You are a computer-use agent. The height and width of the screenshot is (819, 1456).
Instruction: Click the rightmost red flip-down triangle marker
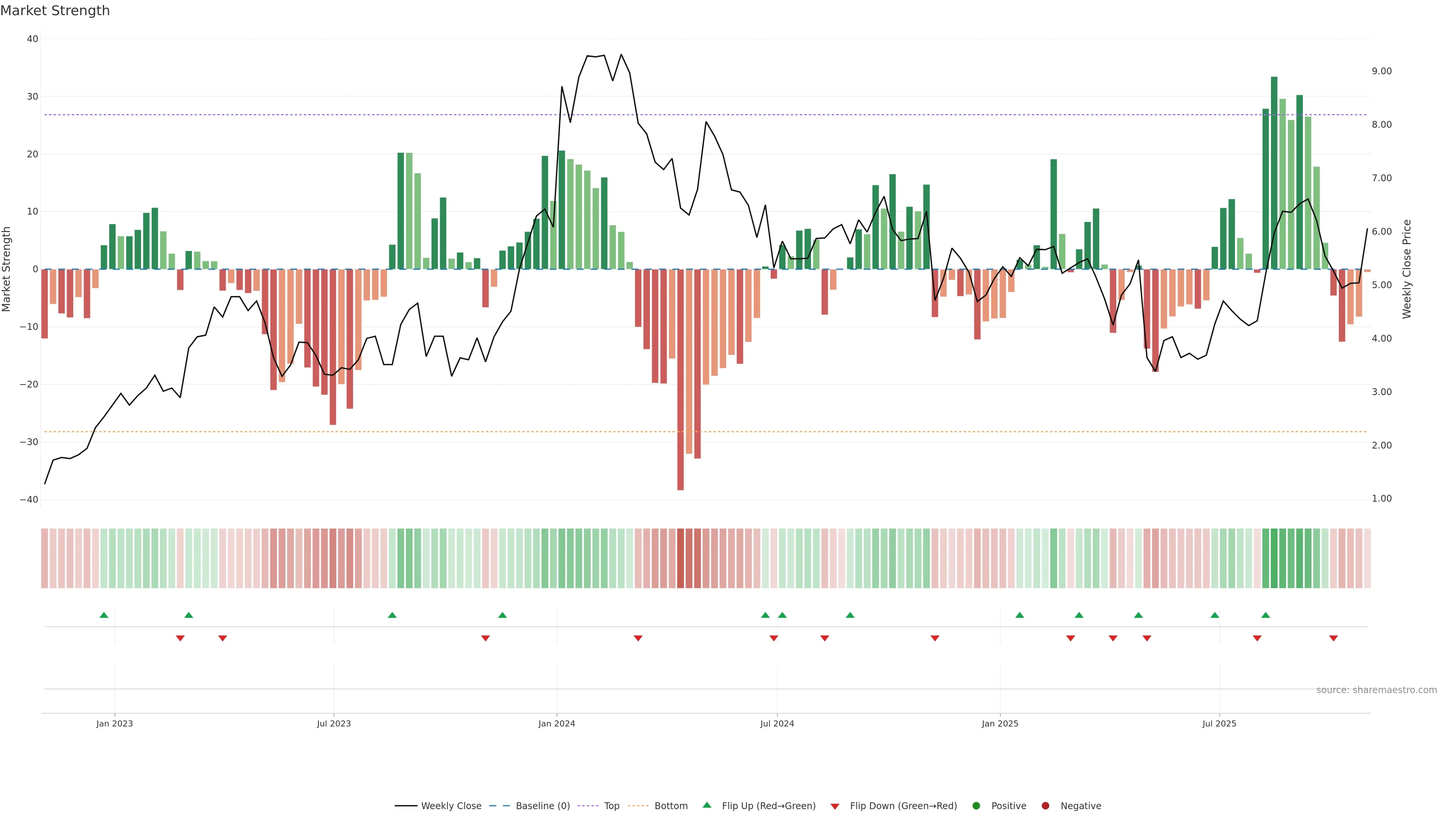point(1334,638)
